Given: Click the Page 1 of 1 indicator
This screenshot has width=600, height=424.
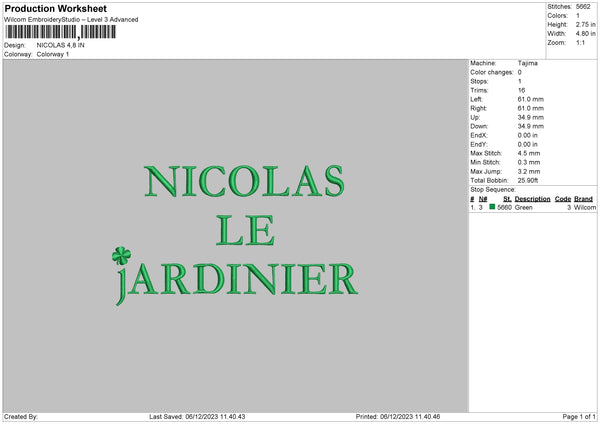Looking at the screenshot, I should 579,417.
